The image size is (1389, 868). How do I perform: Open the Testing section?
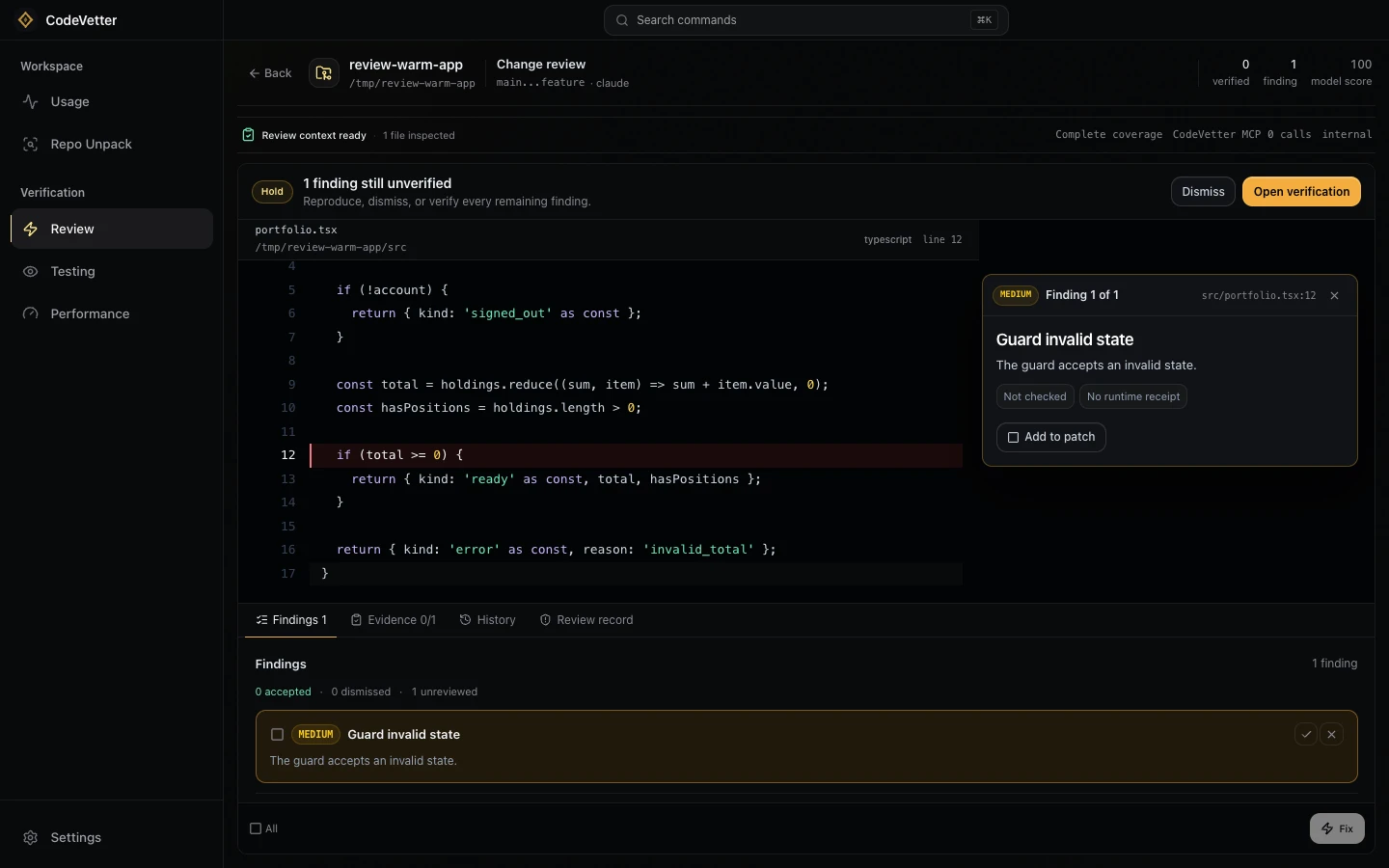(112, 271)
